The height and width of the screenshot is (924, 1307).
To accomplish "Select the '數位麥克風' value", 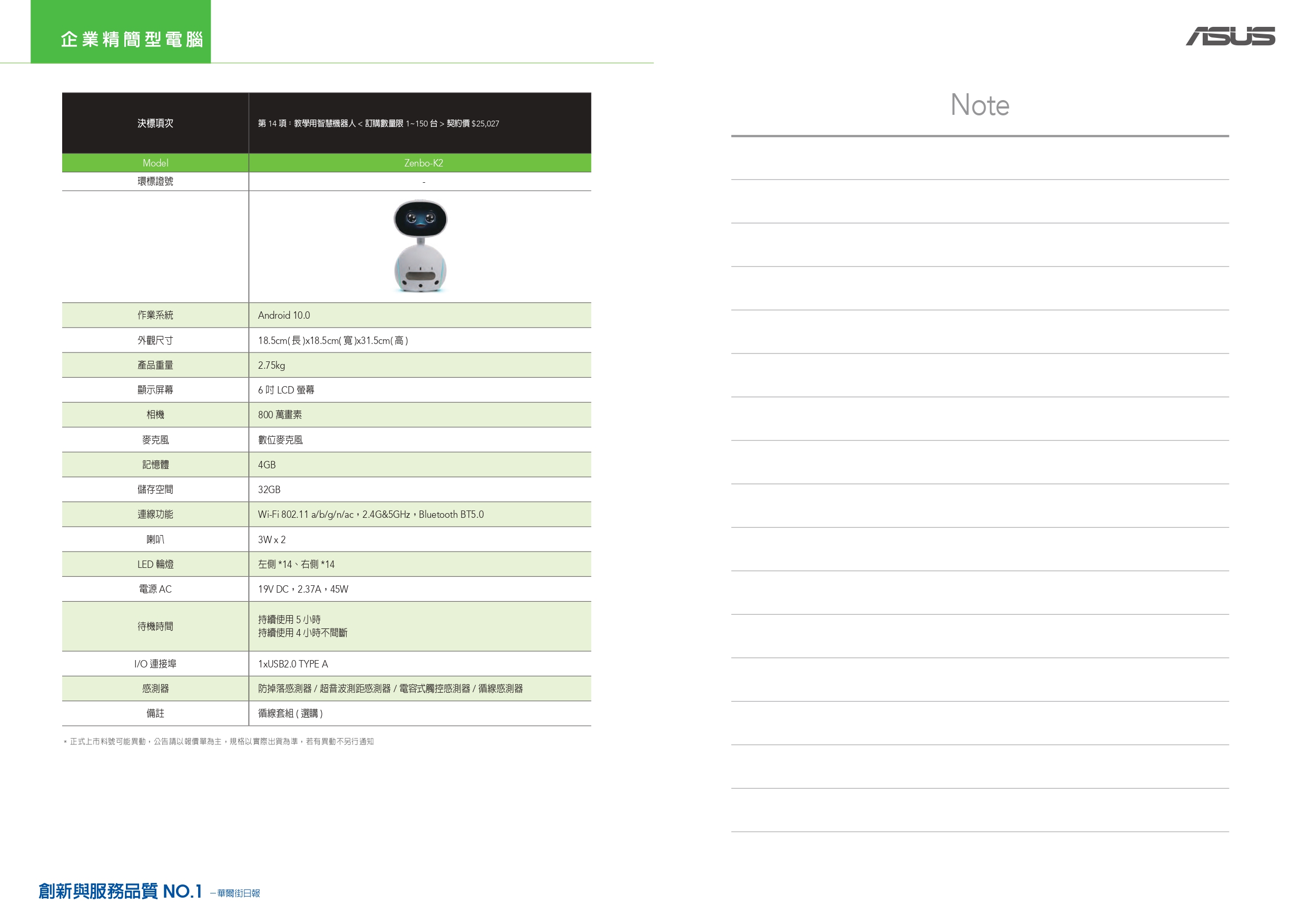I will pyautogui.click(x=281, y=440).
